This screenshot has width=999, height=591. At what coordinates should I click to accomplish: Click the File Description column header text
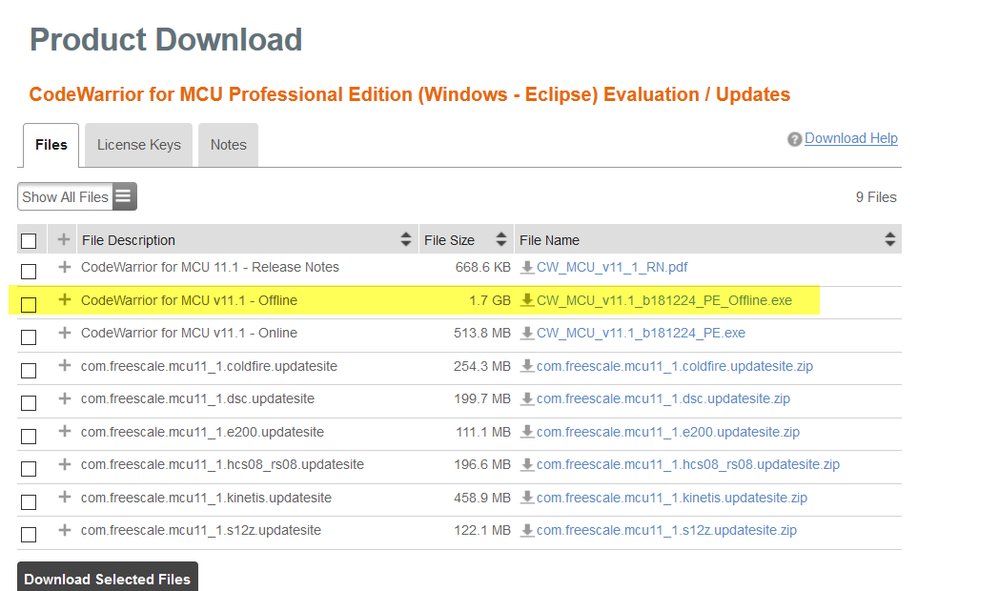point(129,240)
